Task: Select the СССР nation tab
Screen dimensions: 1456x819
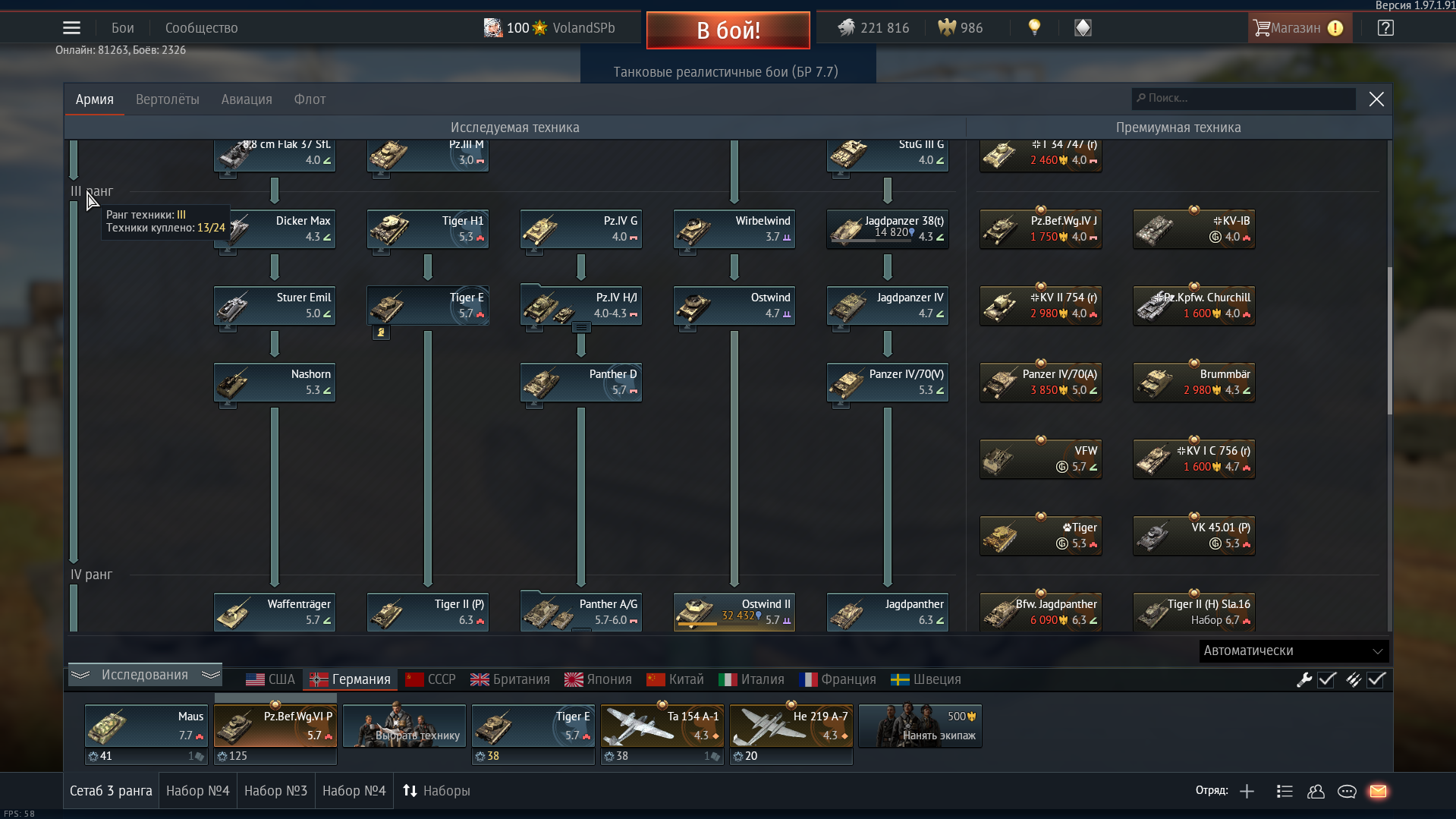Action: [430, 679]
